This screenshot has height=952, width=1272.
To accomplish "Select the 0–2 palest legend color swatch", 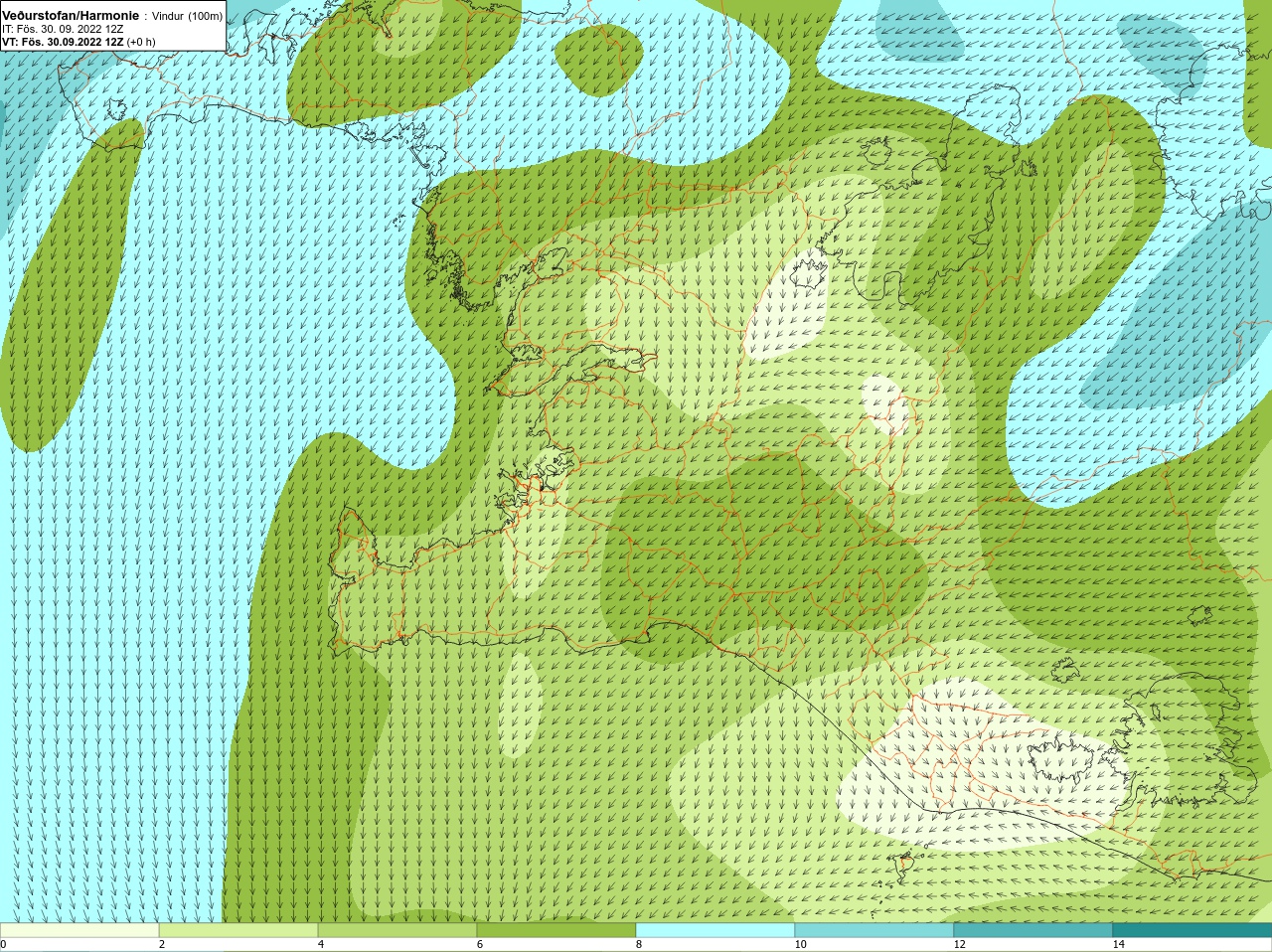I will [x=79, y=930].
